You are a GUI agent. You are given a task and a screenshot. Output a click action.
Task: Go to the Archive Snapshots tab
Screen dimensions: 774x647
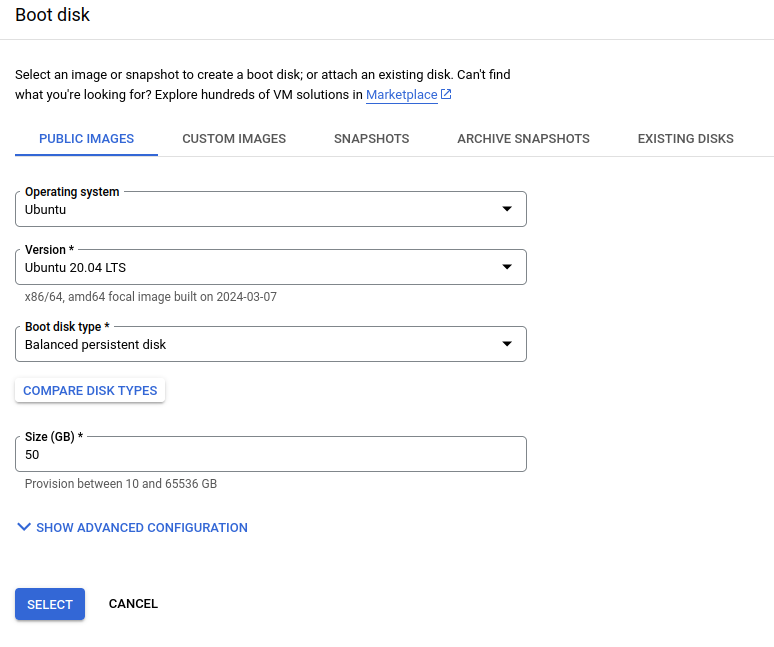(x=523, y=139)
